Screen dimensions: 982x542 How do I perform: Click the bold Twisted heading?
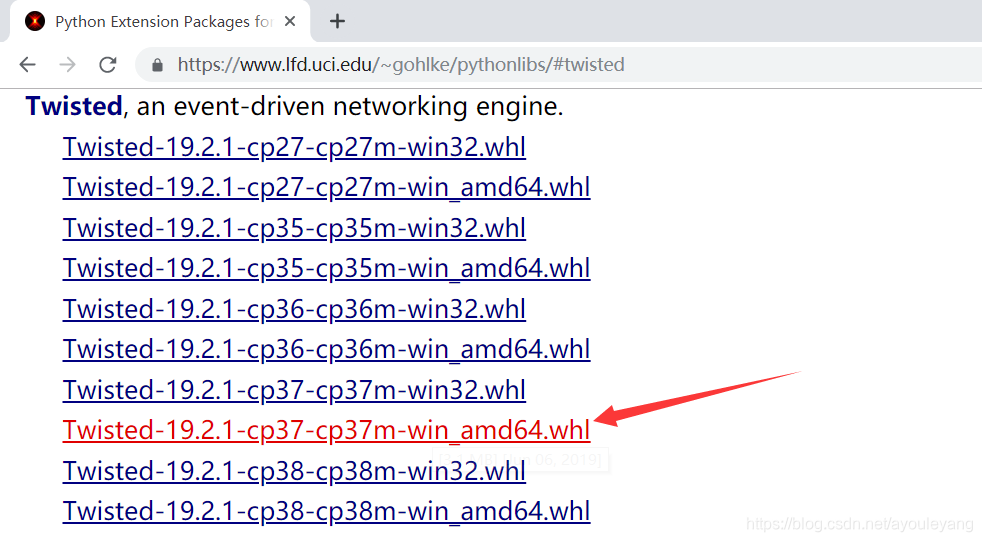click(x=74, y=106)
